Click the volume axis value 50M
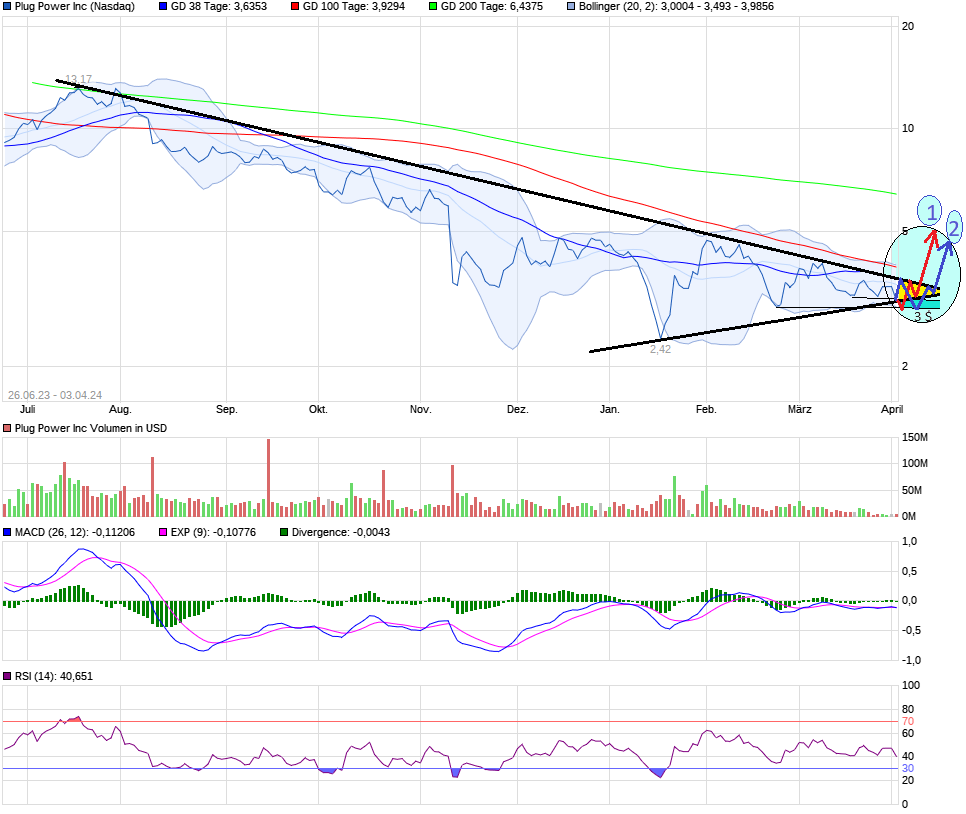Screen dimensions: 966x814 (x=912, y=490)
